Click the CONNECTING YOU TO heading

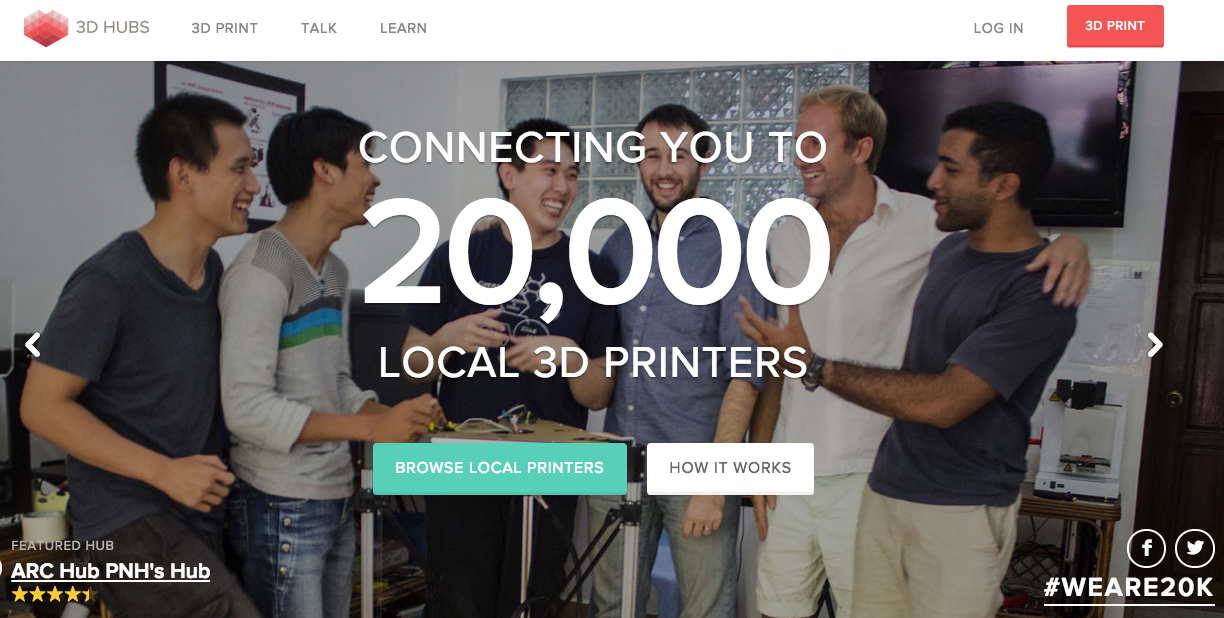[593, 148]
